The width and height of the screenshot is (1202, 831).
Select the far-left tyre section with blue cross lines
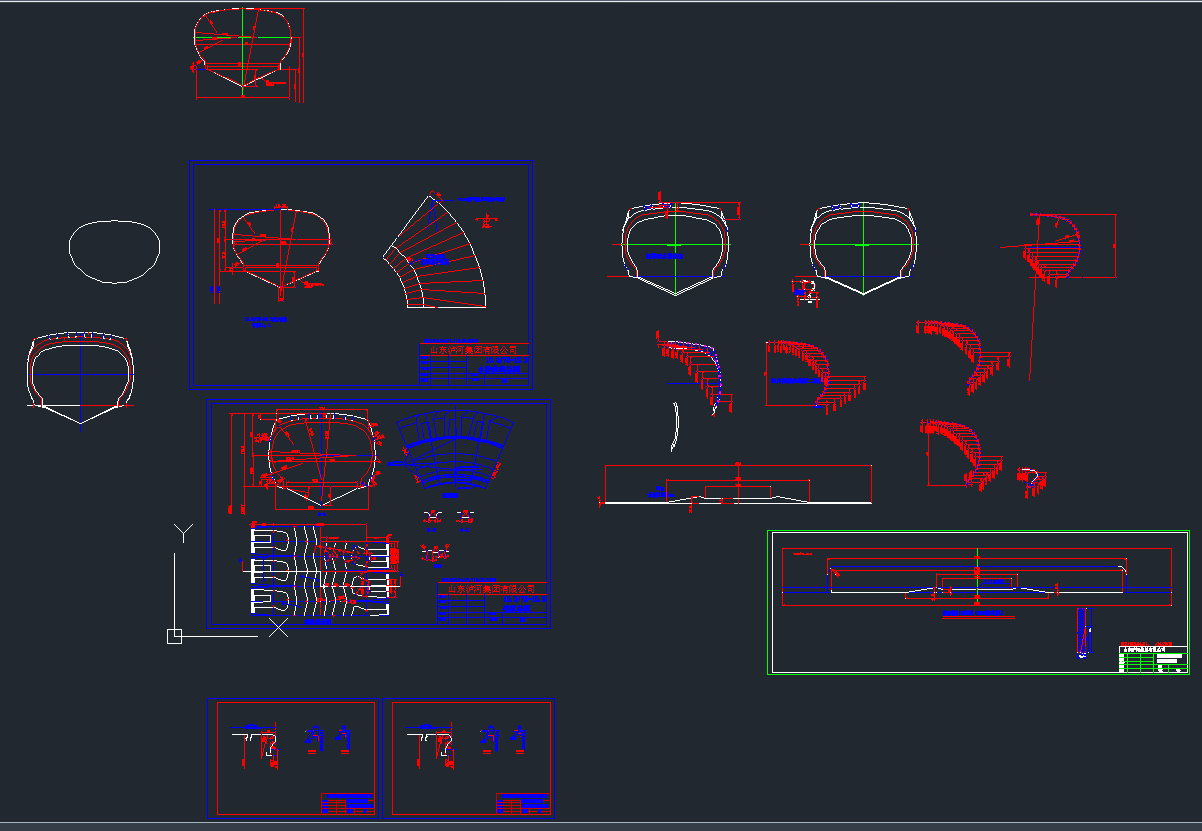tap(80, 377)
